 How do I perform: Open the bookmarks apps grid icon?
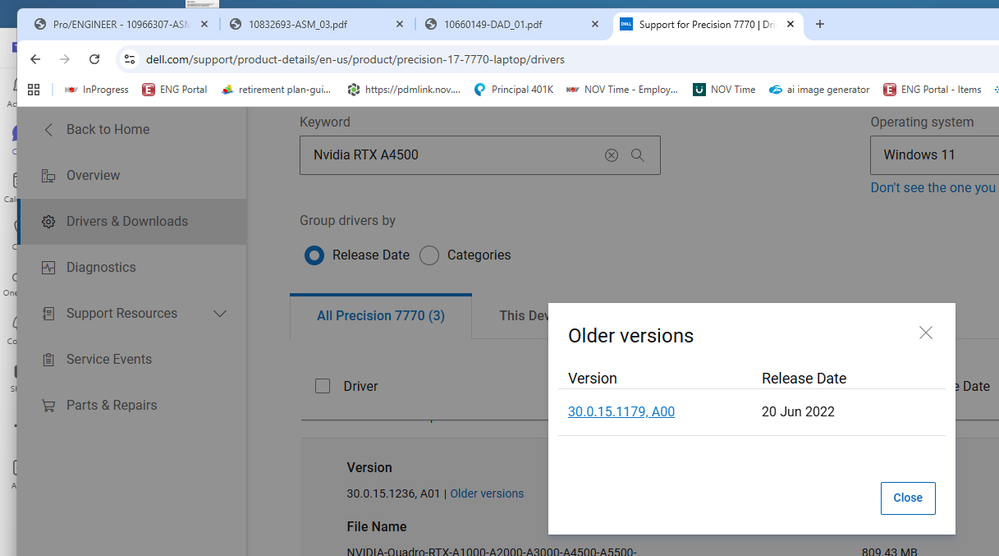click(x=34, y=90)
